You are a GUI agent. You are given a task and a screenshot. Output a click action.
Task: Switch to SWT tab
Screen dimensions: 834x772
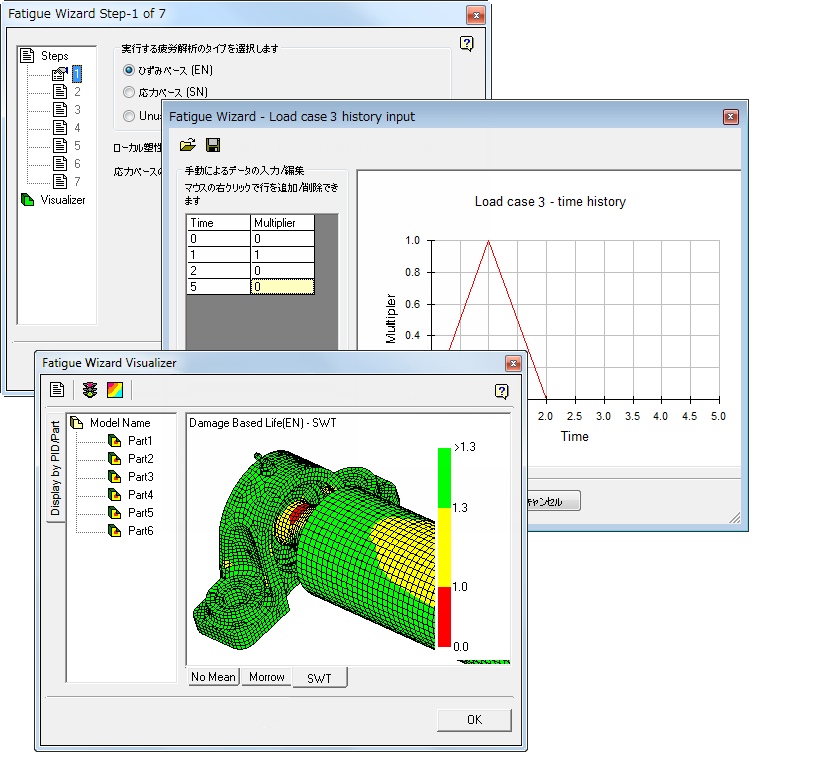click(x=319, y=678)
